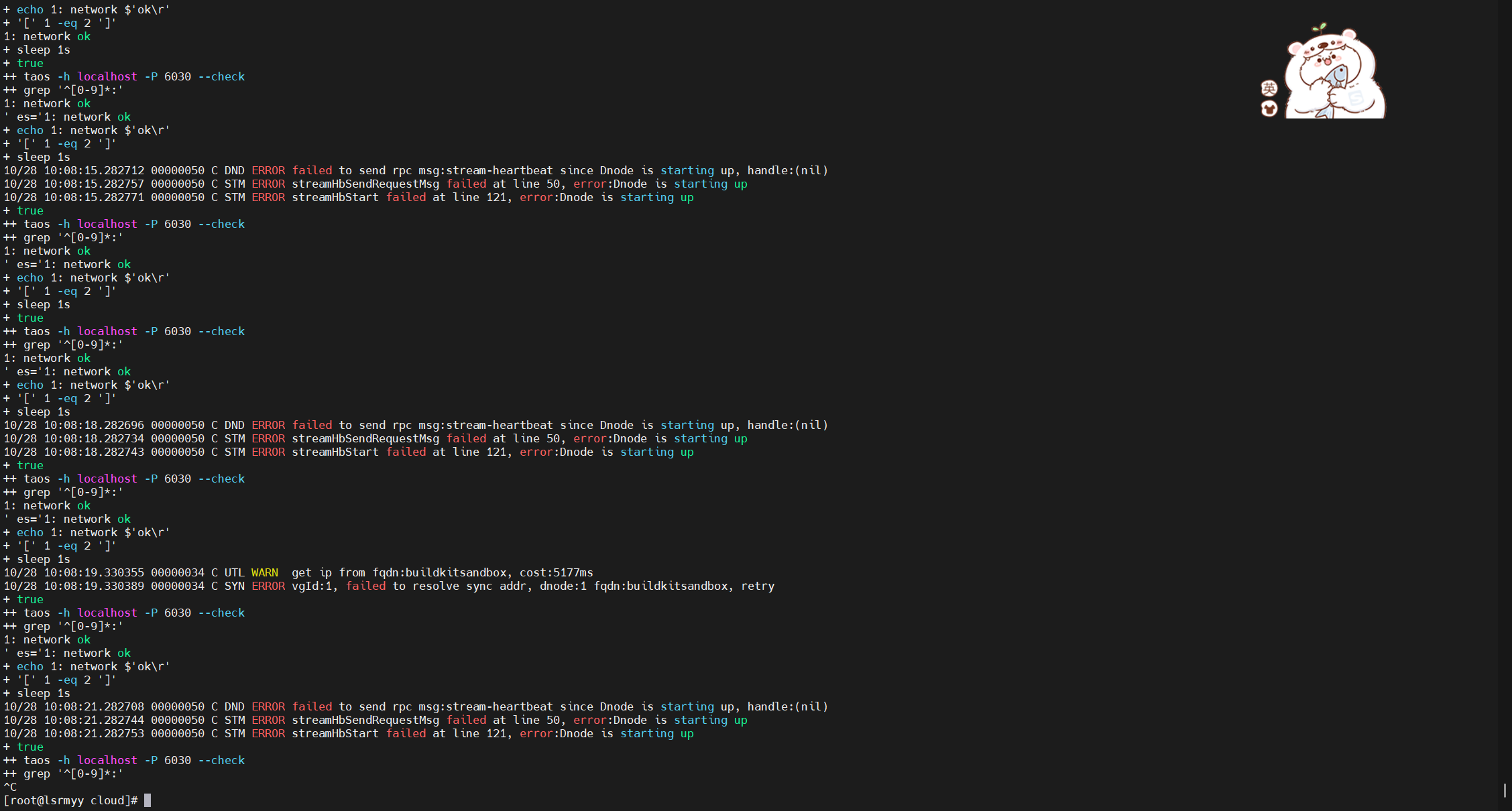
Task: Toggle the 英 input language indicator
Action: coord(1269,88)
